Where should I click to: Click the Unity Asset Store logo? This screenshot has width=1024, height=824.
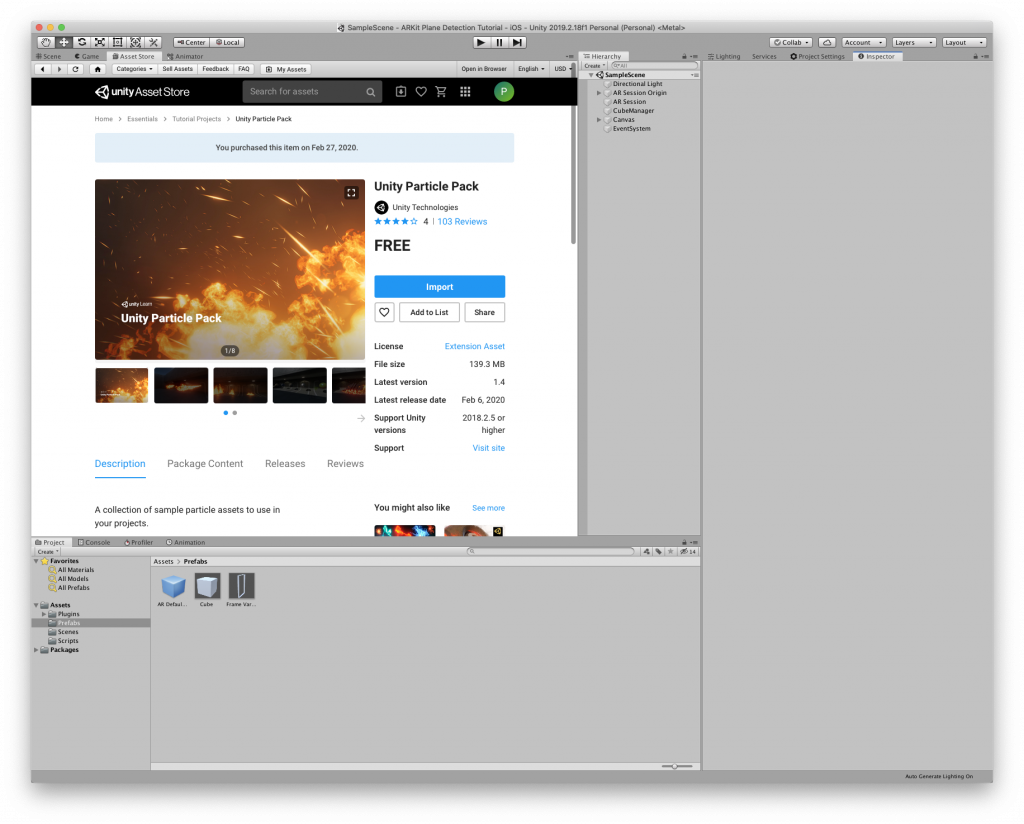142,92
